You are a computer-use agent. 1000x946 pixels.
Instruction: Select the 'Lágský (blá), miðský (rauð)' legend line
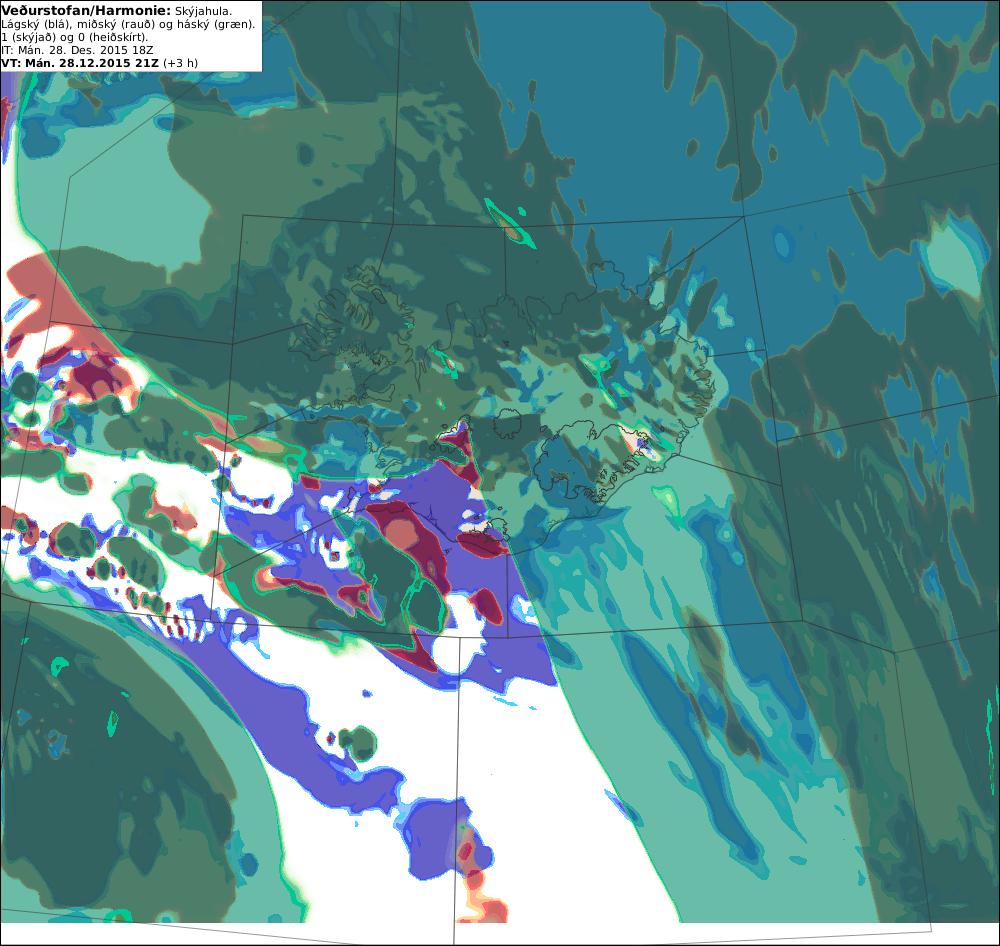(128, 24)
